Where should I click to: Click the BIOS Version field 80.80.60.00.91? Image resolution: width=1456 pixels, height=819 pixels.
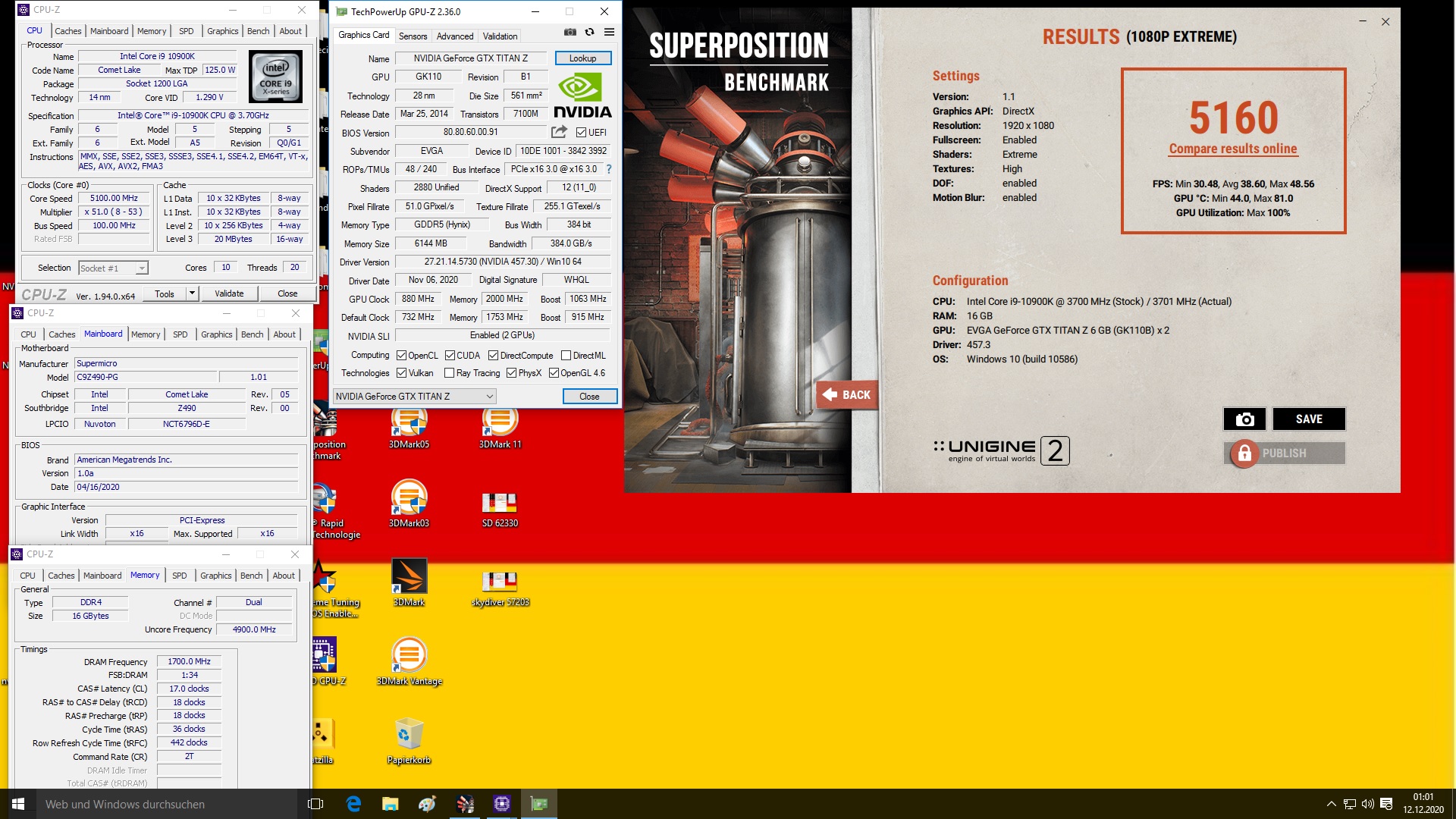pos(470,133)
